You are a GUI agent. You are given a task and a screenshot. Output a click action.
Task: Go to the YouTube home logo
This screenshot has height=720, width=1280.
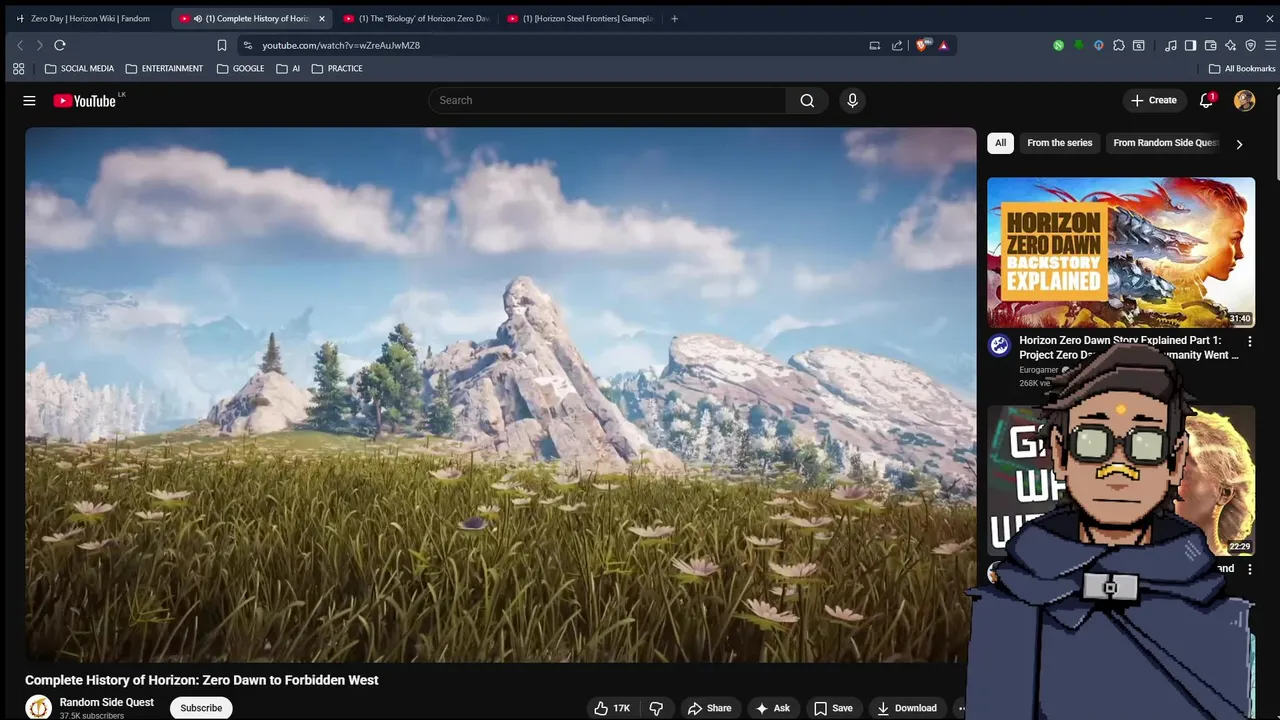pyautogui.click(x=84, y=100)
